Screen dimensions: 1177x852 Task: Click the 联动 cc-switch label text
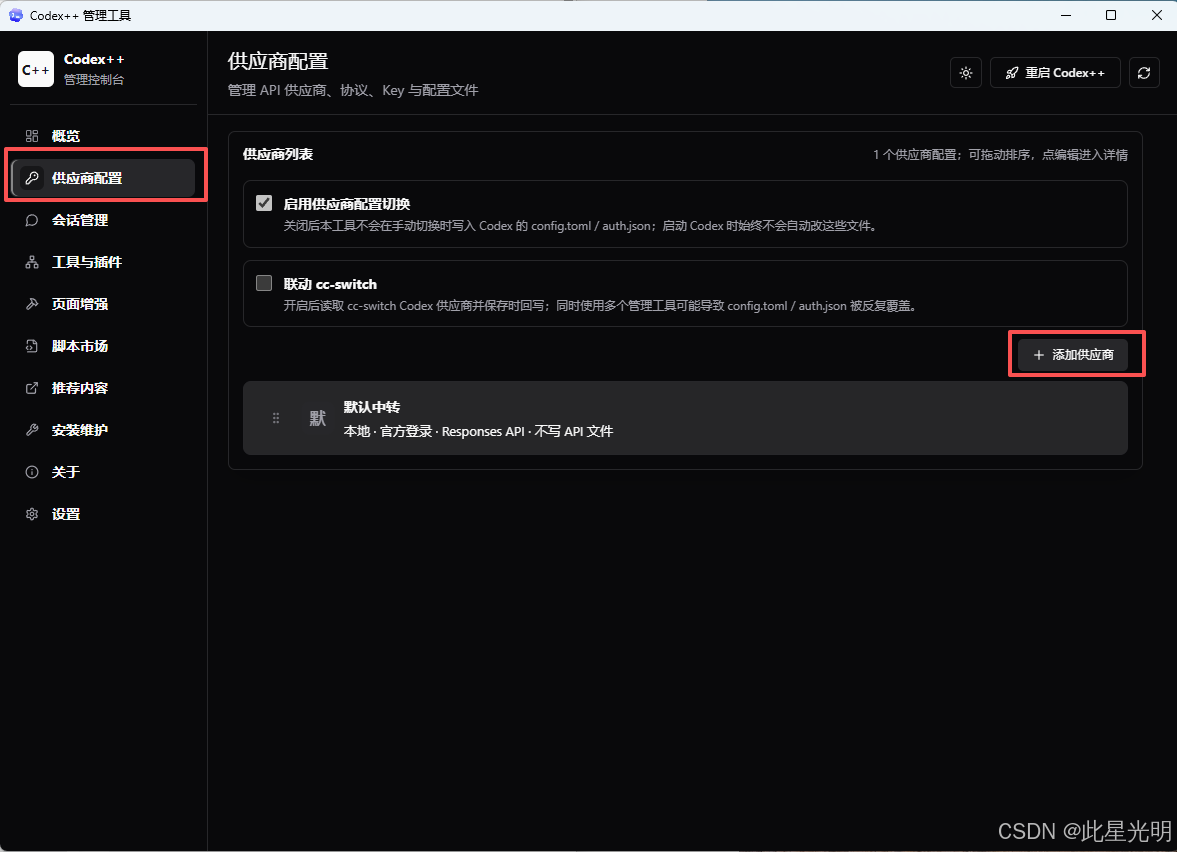click(x=330, y=285)
